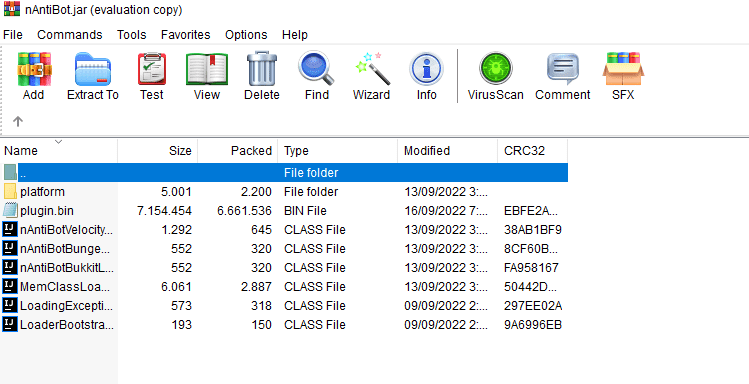Sort by the Modified column header
The height and width of the screenshot is (384, 749).
tap(448, 151)
